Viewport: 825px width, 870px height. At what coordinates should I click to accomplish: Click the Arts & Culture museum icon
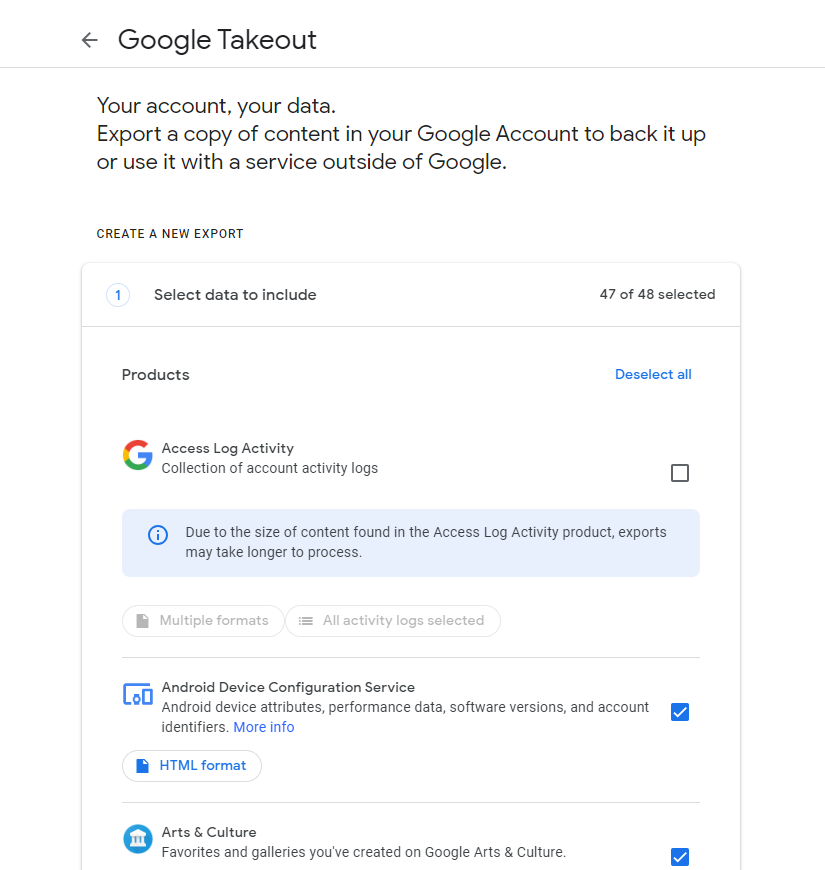pos(138,839)
